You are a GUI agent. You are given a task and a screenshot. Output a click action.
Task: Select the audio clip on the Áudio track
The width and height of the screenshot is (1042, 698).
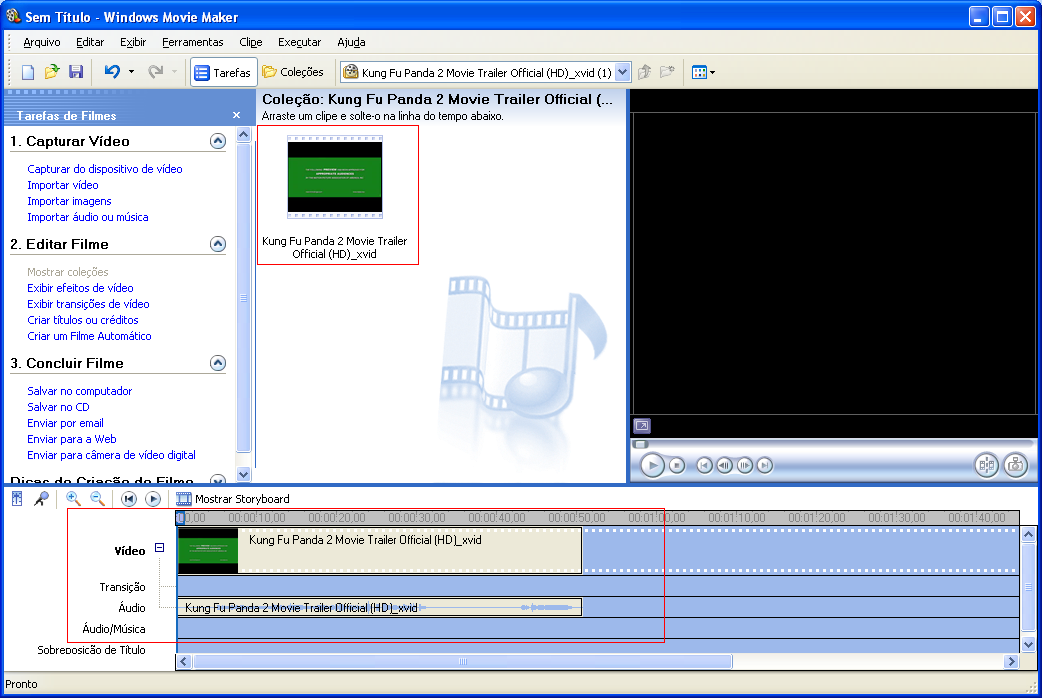[379, 608]
